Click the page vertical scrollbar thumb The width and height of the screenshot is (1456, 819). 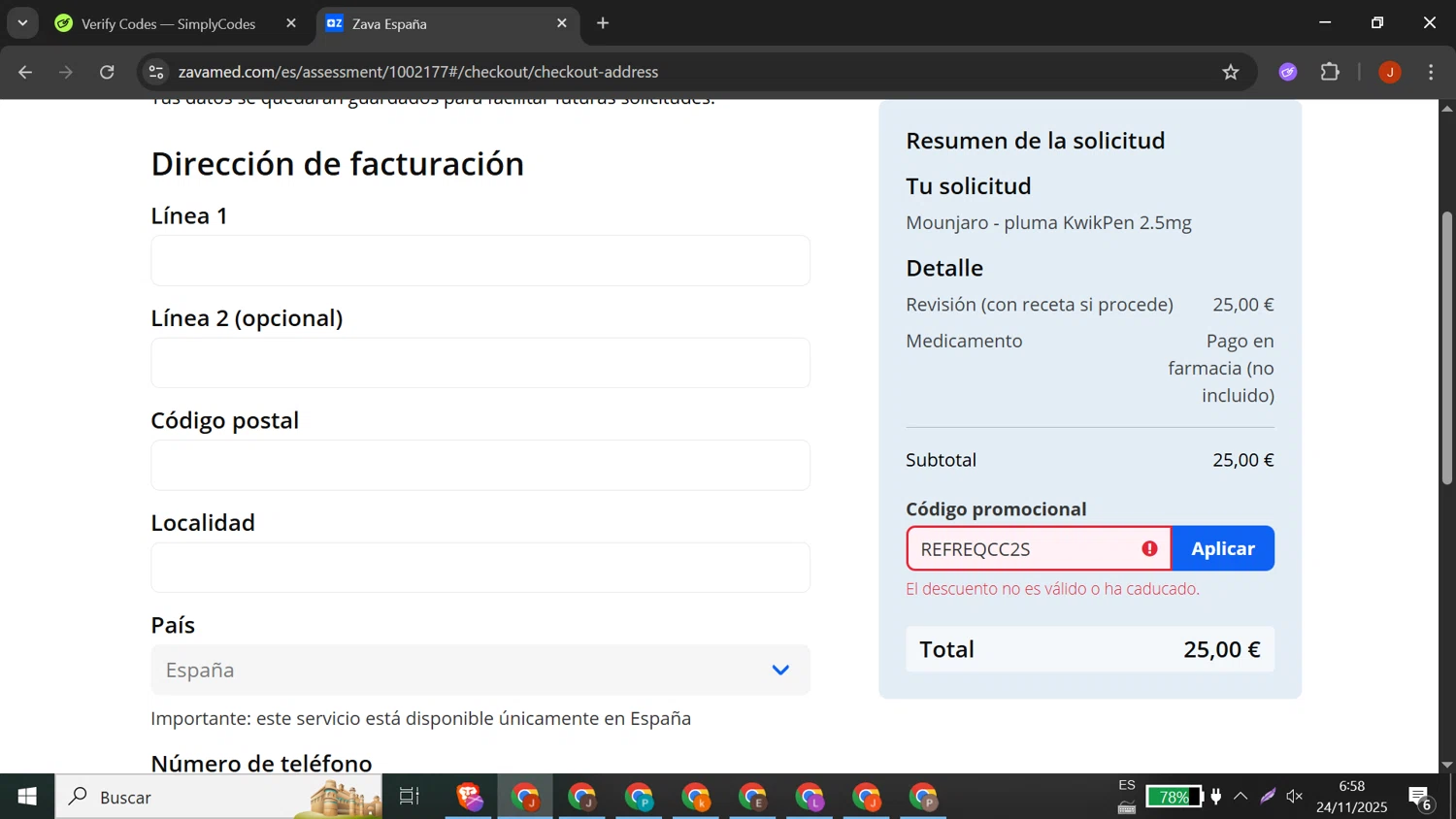point(1447,347)
